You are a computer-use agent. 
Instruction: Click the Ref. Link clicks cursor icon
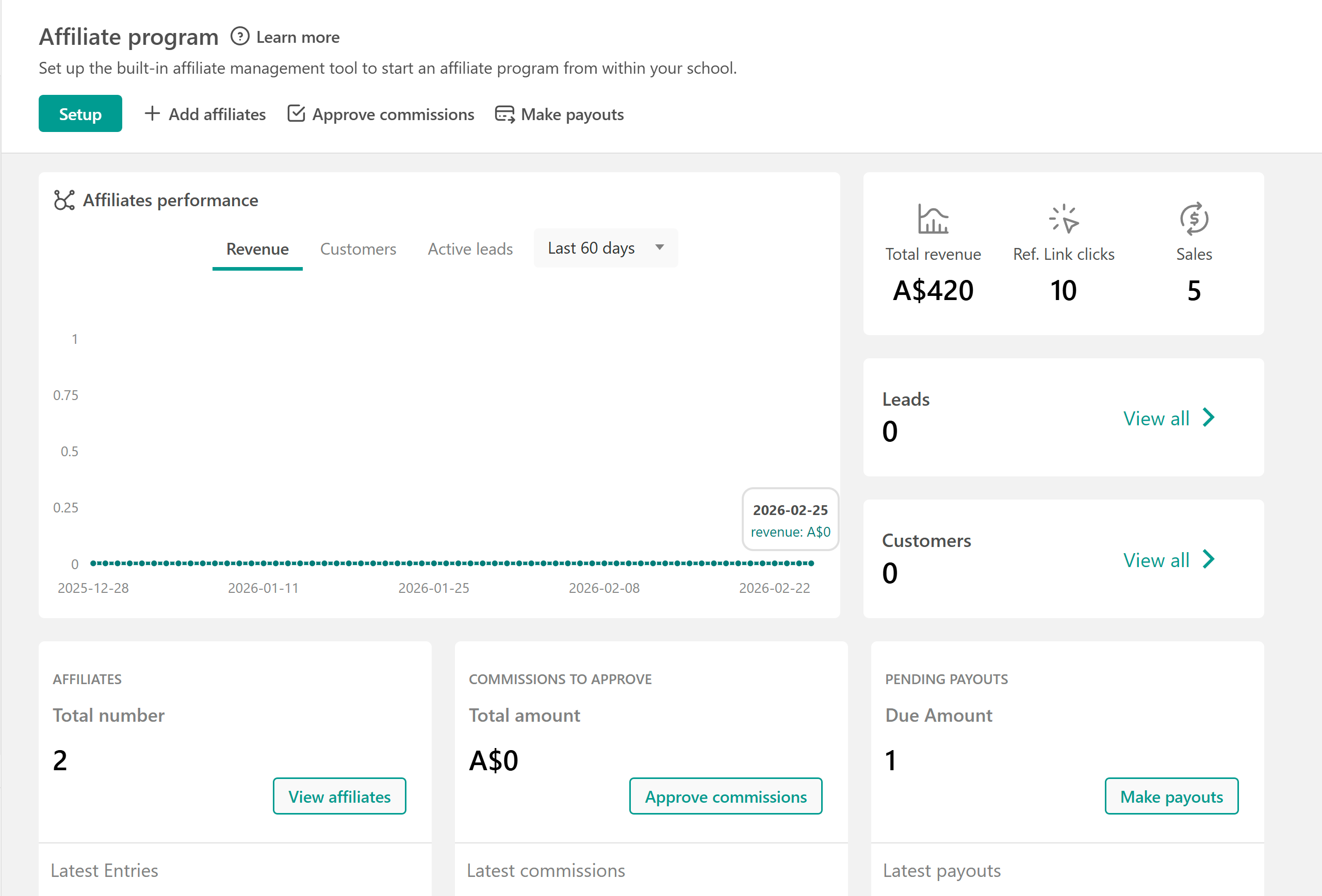(1063, 219)
